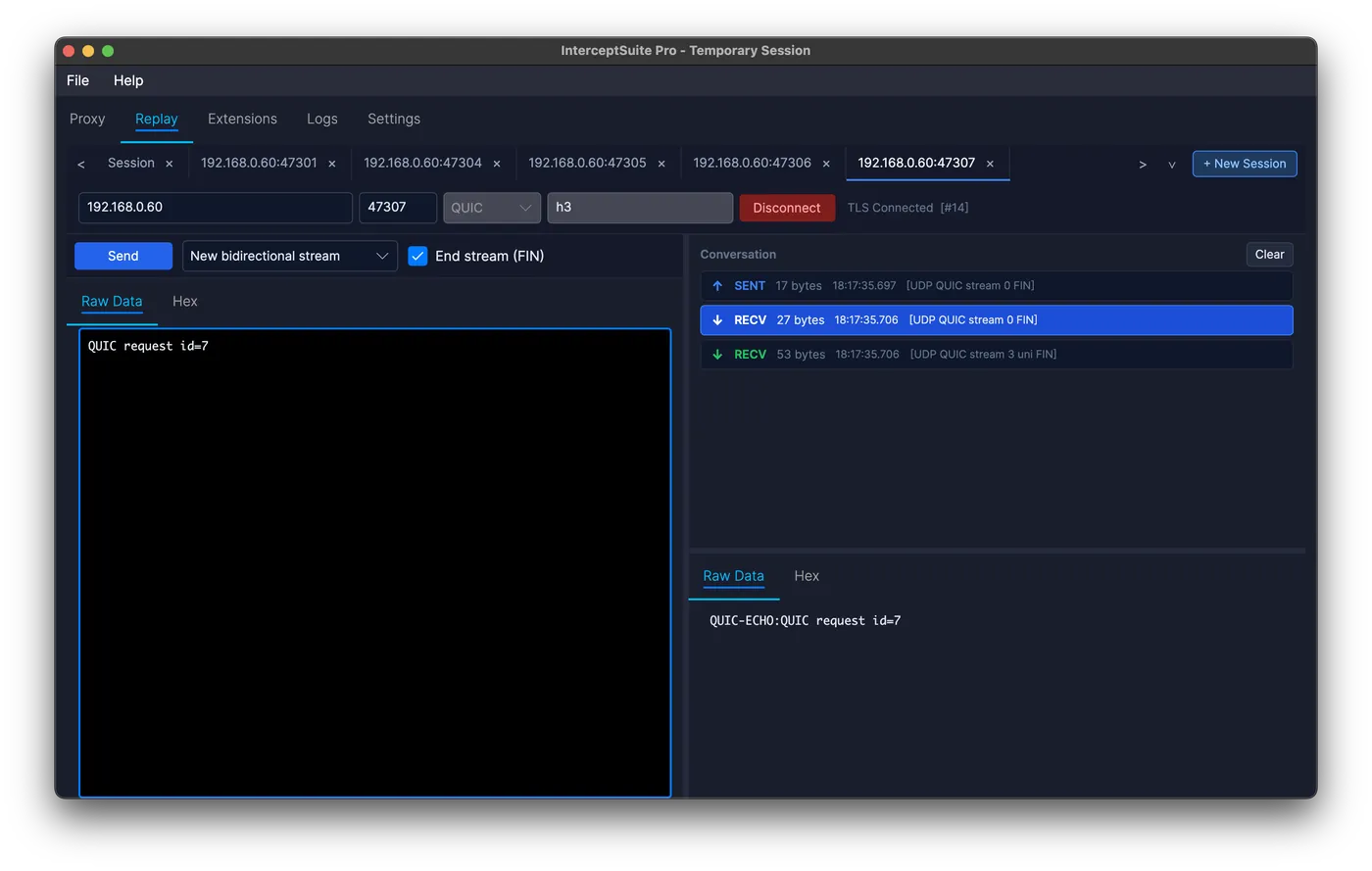Viewport: 1372px width, 871px height.
Task: Switch to the 192.168.0.60:47306 session tab
Action: coord(753,163)
